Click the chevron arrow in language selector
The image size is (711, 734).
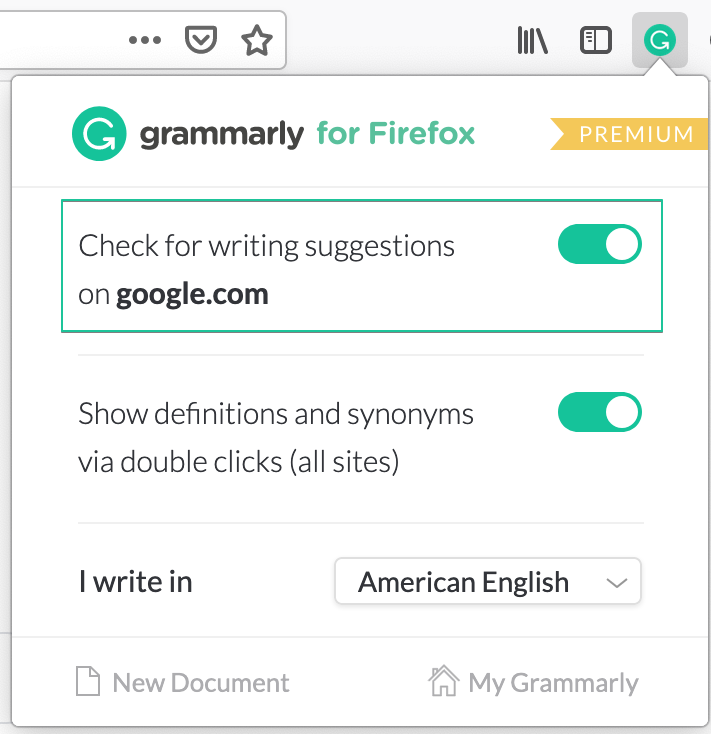[617, 582]
